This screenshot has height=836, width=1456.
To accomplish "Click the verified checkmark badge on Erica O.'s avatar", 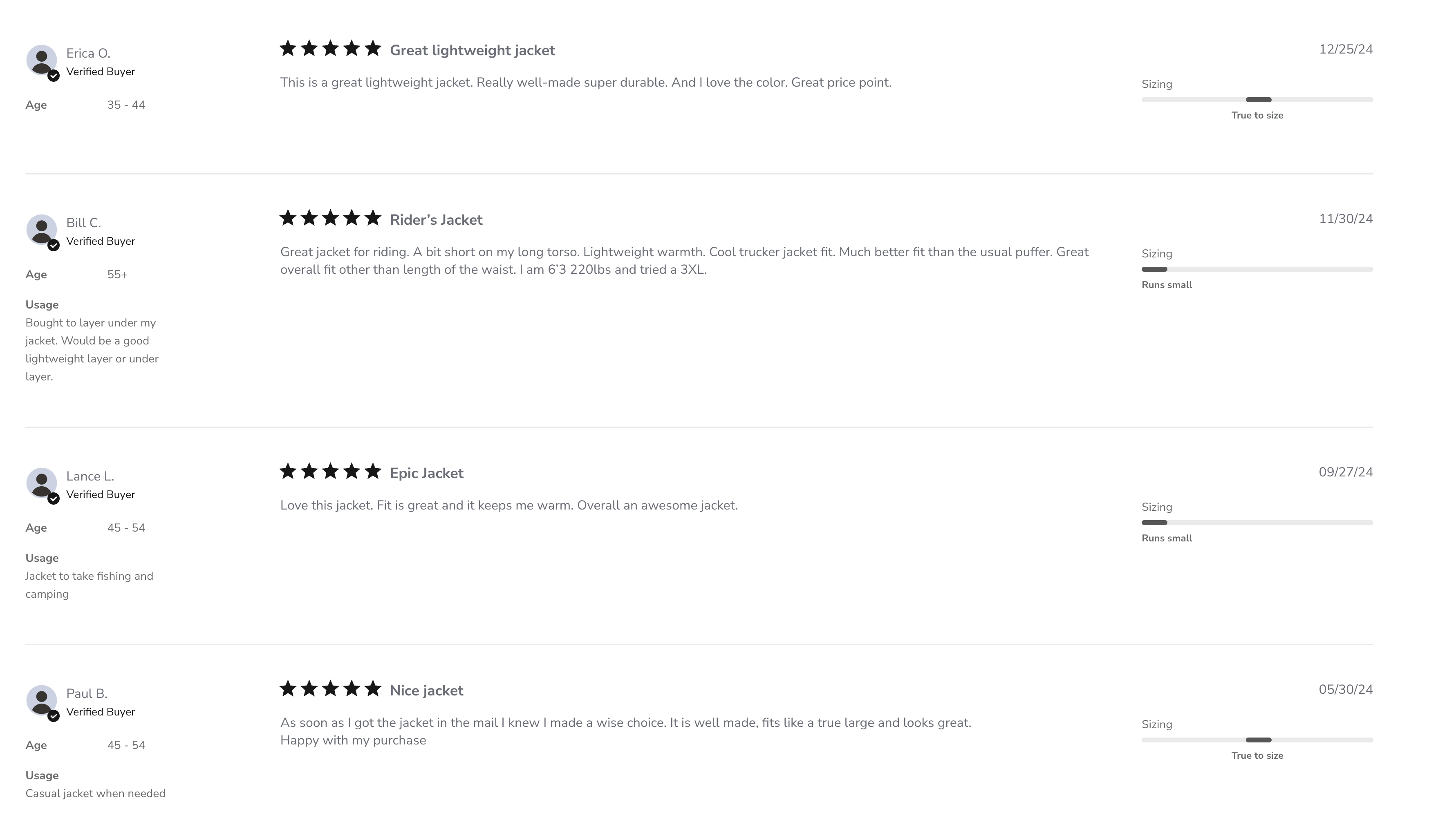I will (54, 76).
